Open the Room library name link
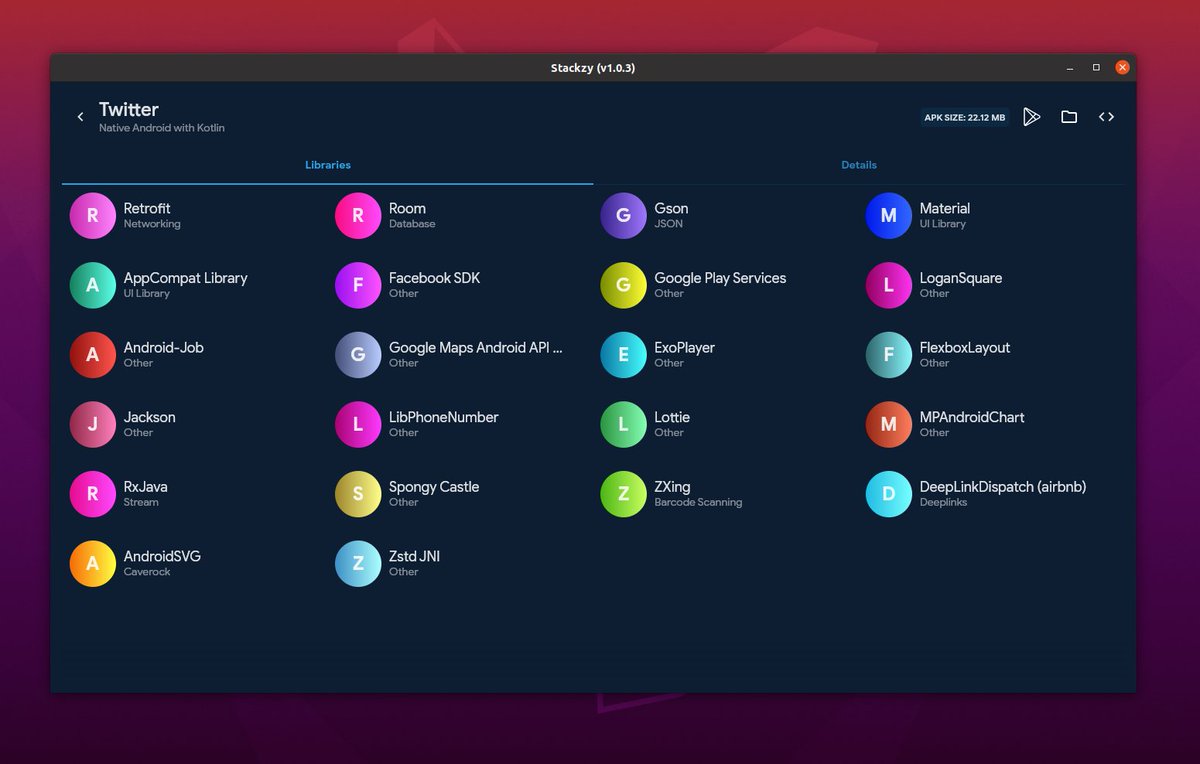This screenshot has width=1200, height=764. pos(407,208)
